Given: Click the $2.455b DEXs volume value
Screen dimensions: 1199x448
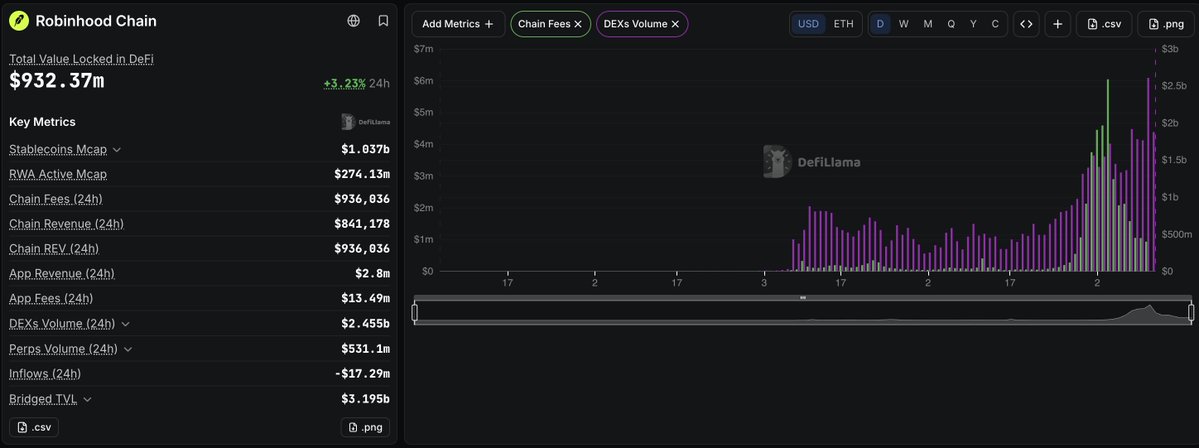Looking at the screenshot, I should (x=366, y=324).
